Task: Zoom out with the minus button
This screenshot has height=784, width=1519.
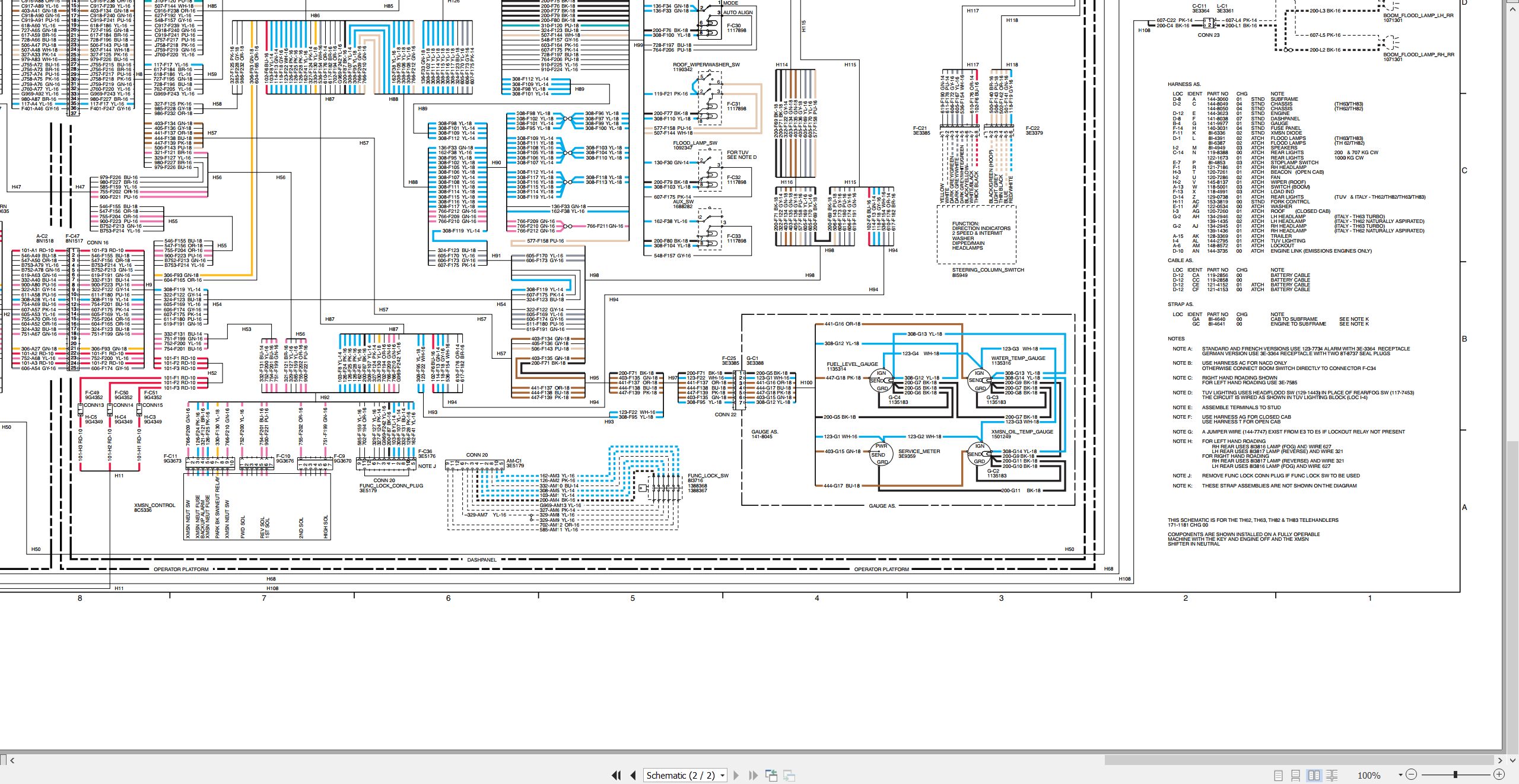Action: [1411, 775]
